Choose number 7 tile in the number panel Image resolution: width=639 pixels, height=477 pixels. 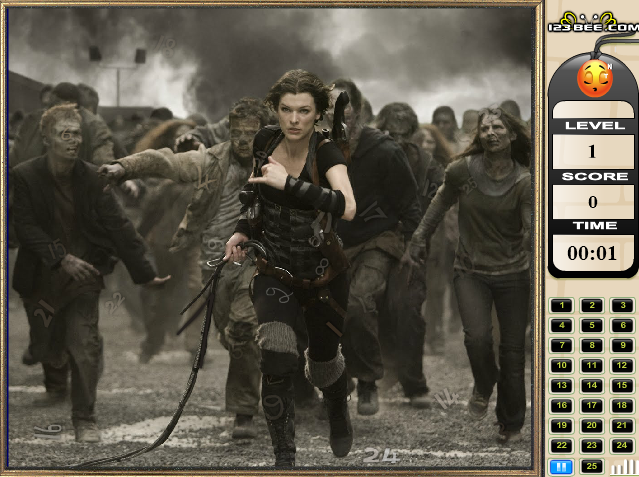tap(562, 345)
